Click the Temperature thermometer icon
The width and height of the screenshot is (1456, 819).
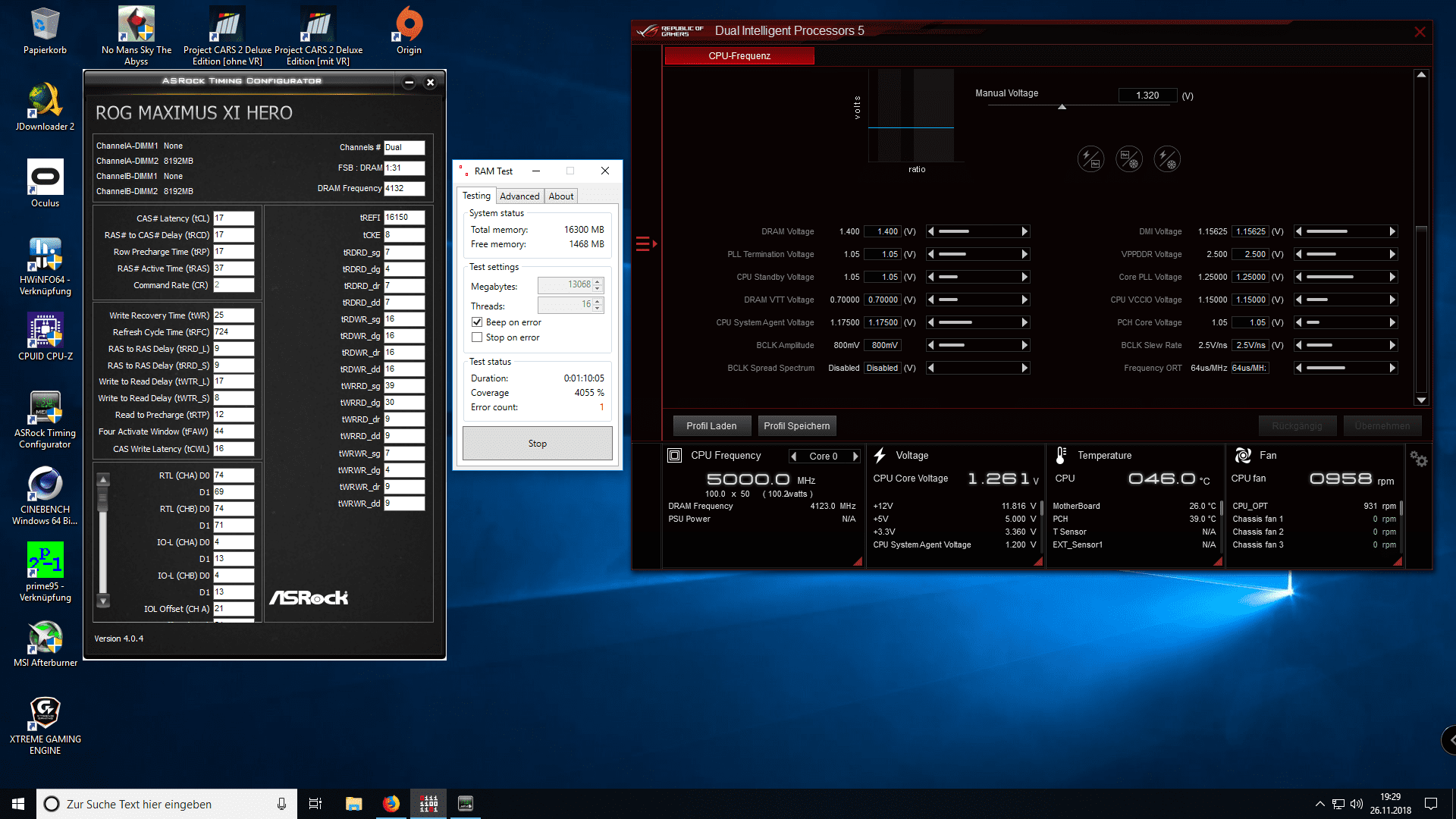(1061, 455)
